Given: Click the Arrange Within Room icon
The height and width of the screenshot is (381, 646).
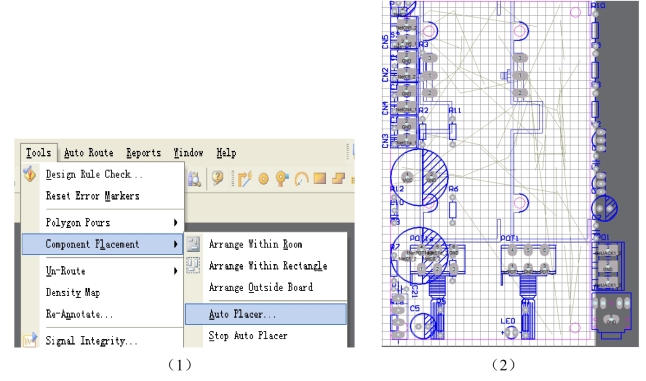Looking at the screenshot, I should pyautogui.click(x=193, y=244).
